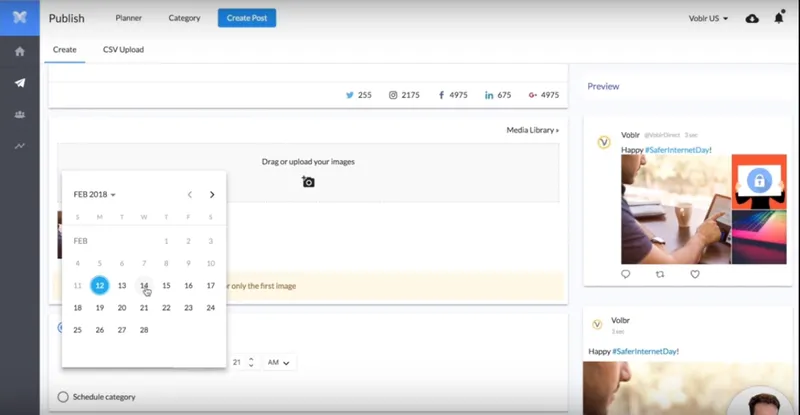The width and height of the screenshot is (800, 415).
Task: Click the retweet icon on tweet preview
Action: point(660,274)
